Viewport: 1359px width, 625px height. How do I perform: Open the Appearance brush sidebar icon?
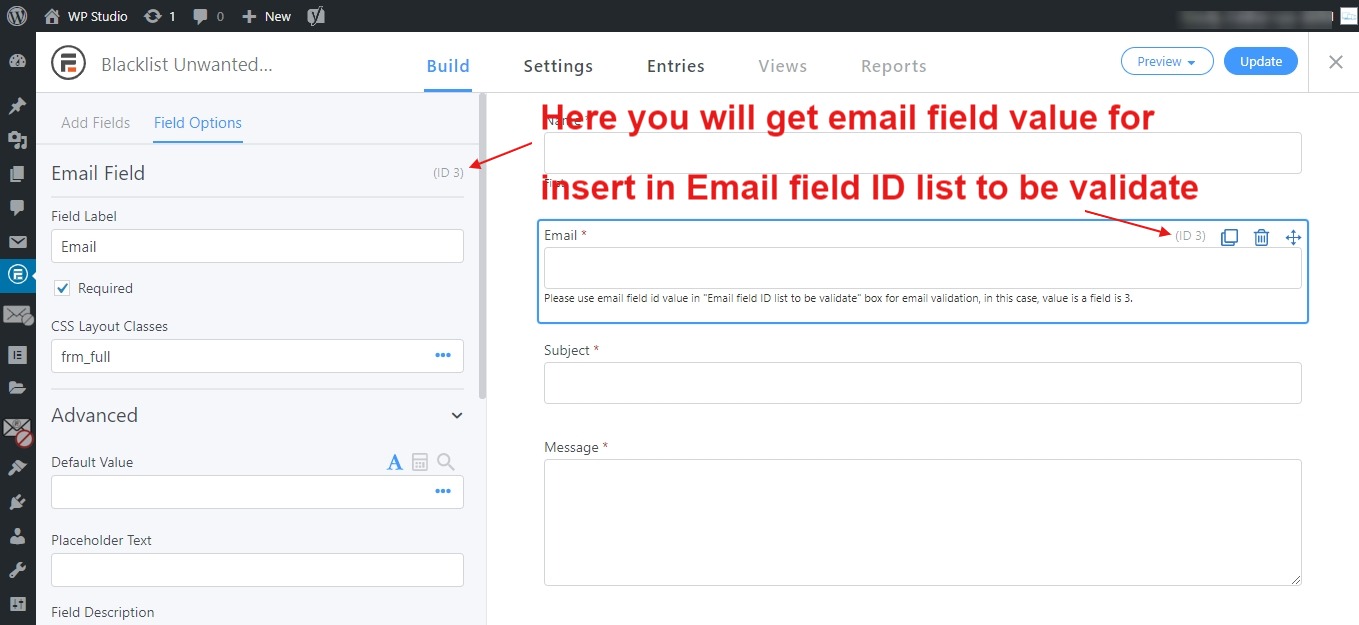point(17,468)
